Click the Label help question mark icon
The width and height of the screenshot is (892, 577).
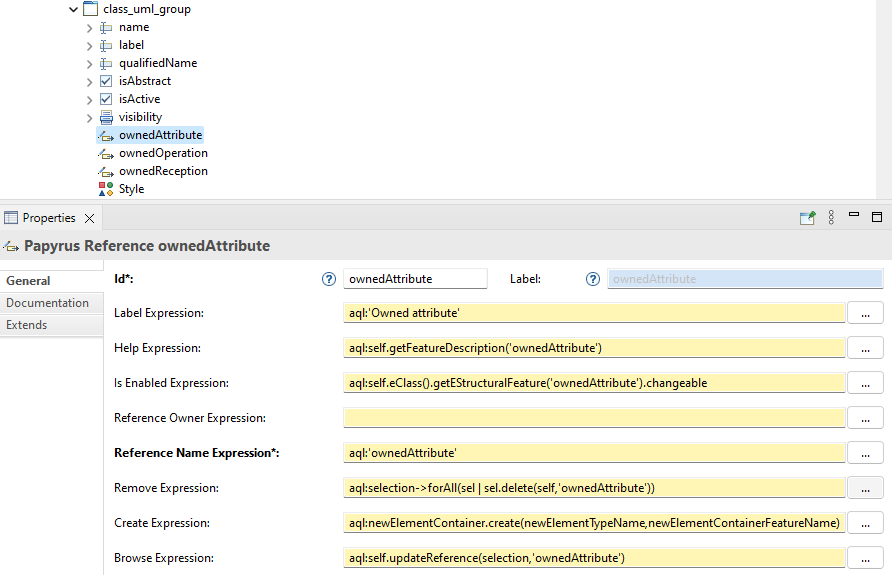593,279
